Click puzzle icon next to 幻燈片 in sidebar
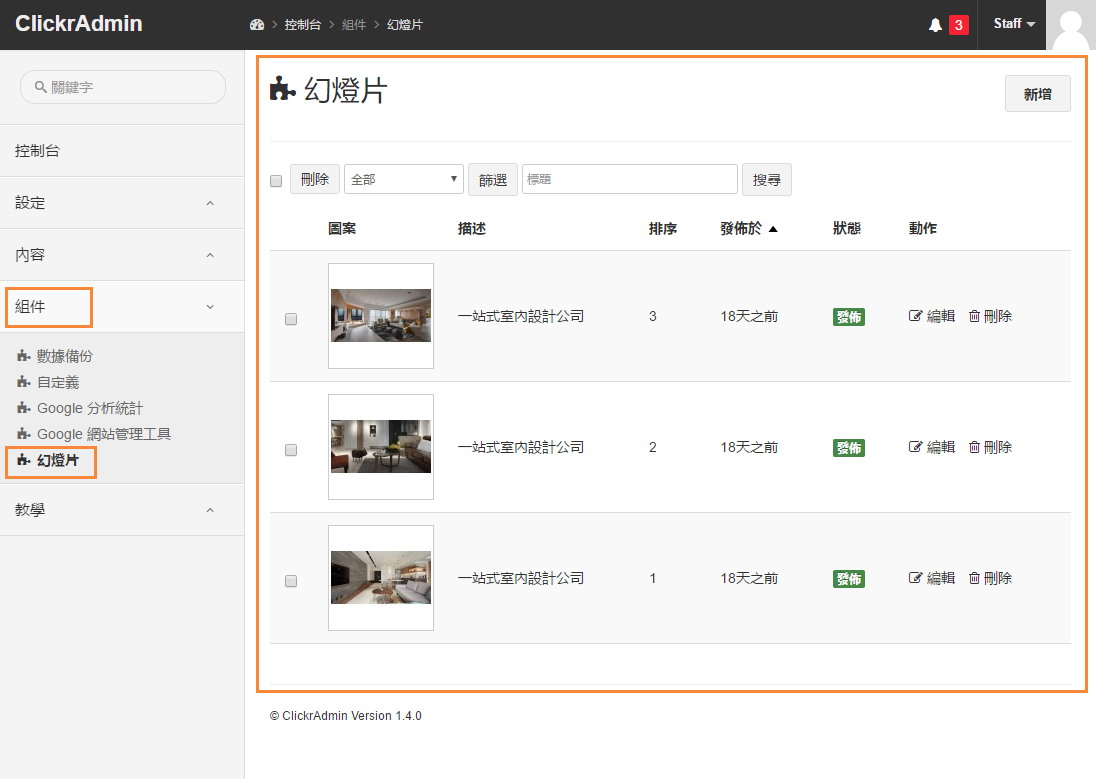The width and height of the screenshot is (1096, 779). point(24,459)
